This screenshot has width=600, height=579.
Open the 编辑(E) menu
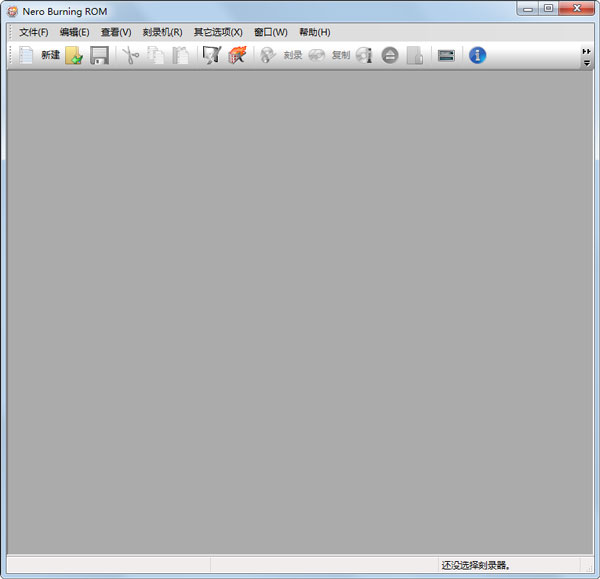pos(75,33)
